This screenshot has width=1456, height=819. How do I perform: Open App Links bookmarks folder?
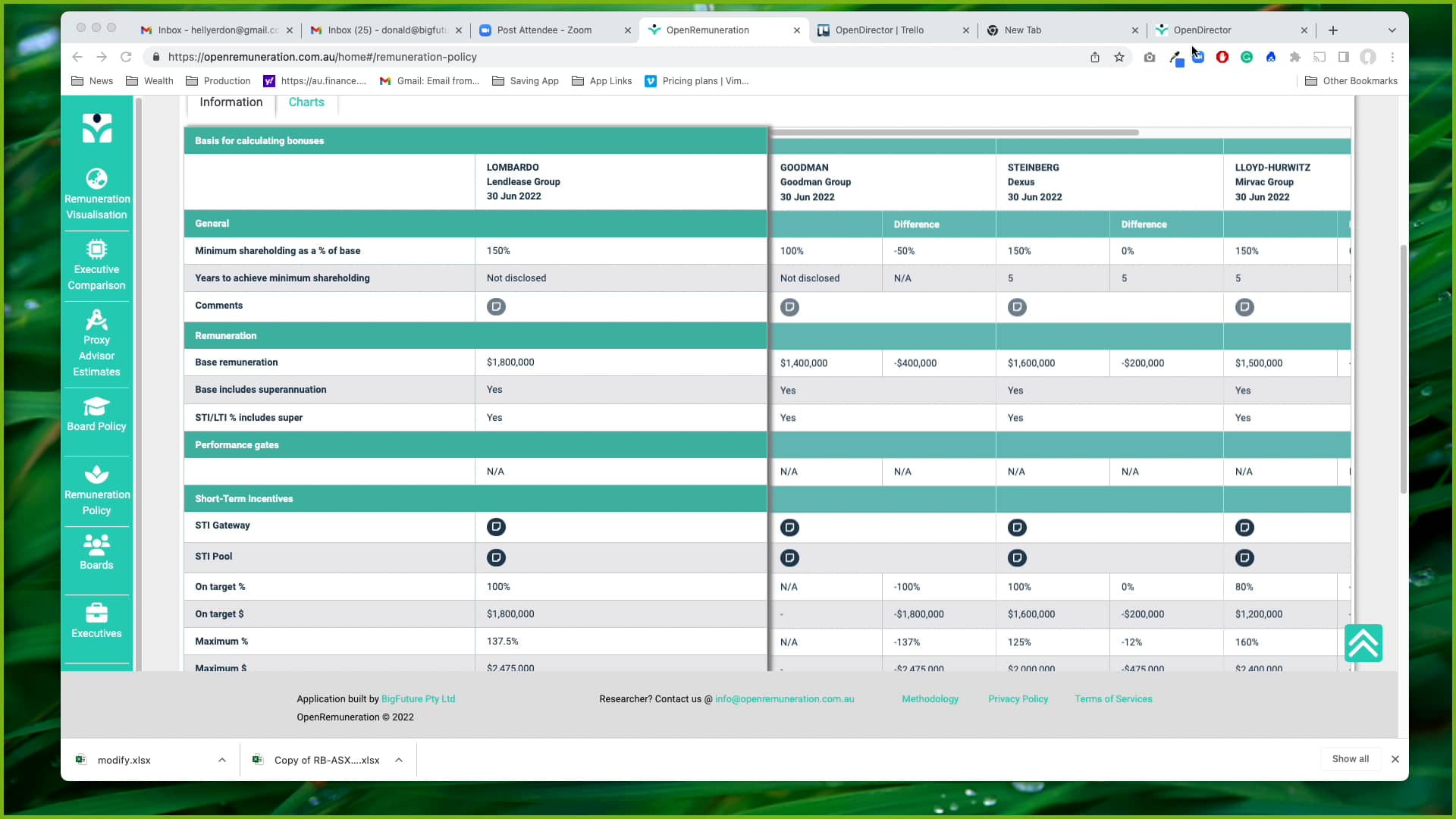pyautogui.click(x=602, y=81)
